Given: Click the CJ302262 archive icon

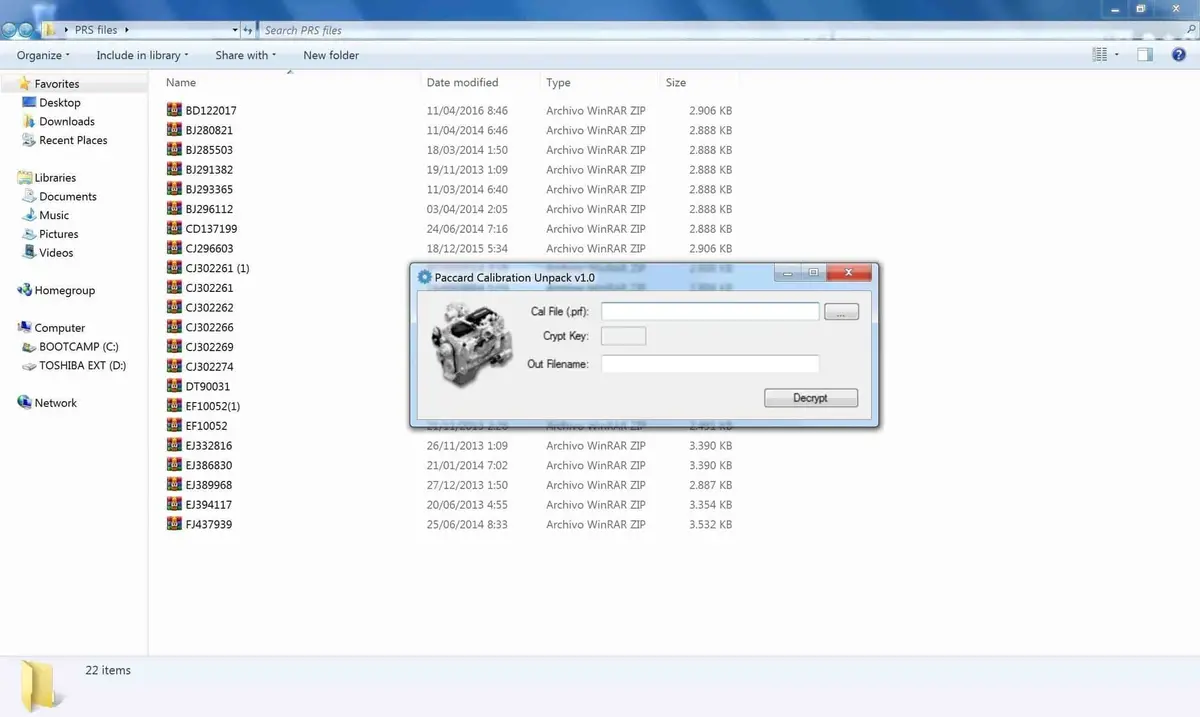Looking at the screenshot, I should pyautogui.click(x=174, y=308).
